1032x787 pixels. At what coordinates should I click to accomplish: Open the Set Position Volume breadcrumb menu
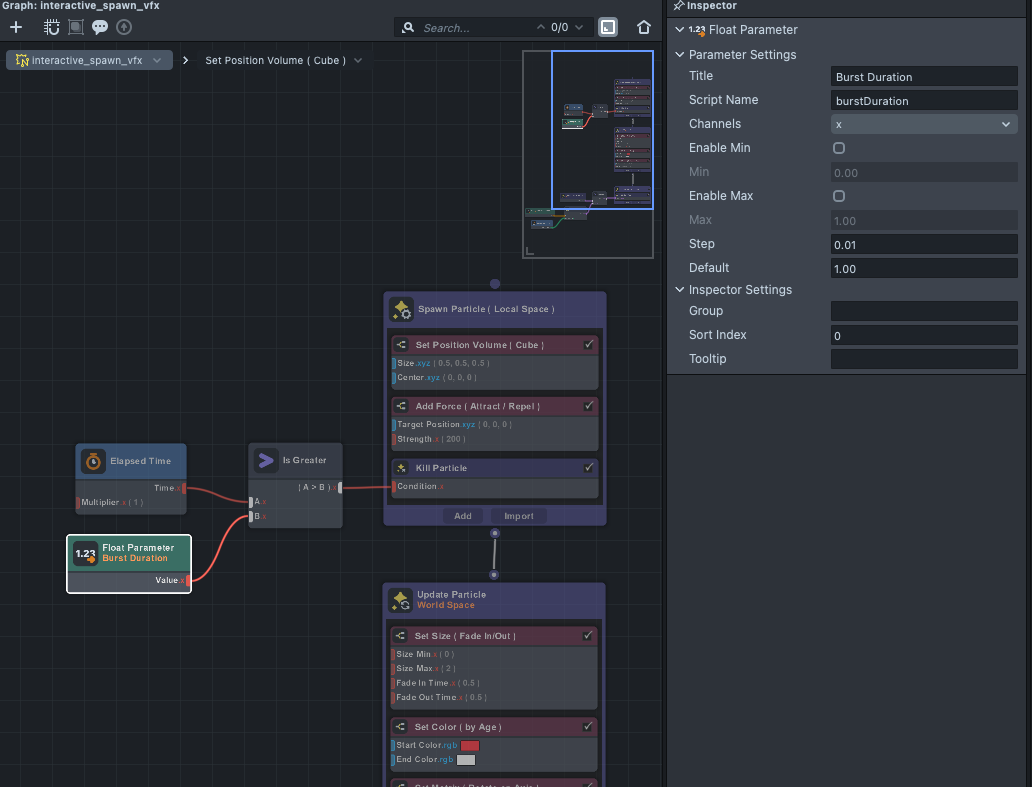[358, 61]
